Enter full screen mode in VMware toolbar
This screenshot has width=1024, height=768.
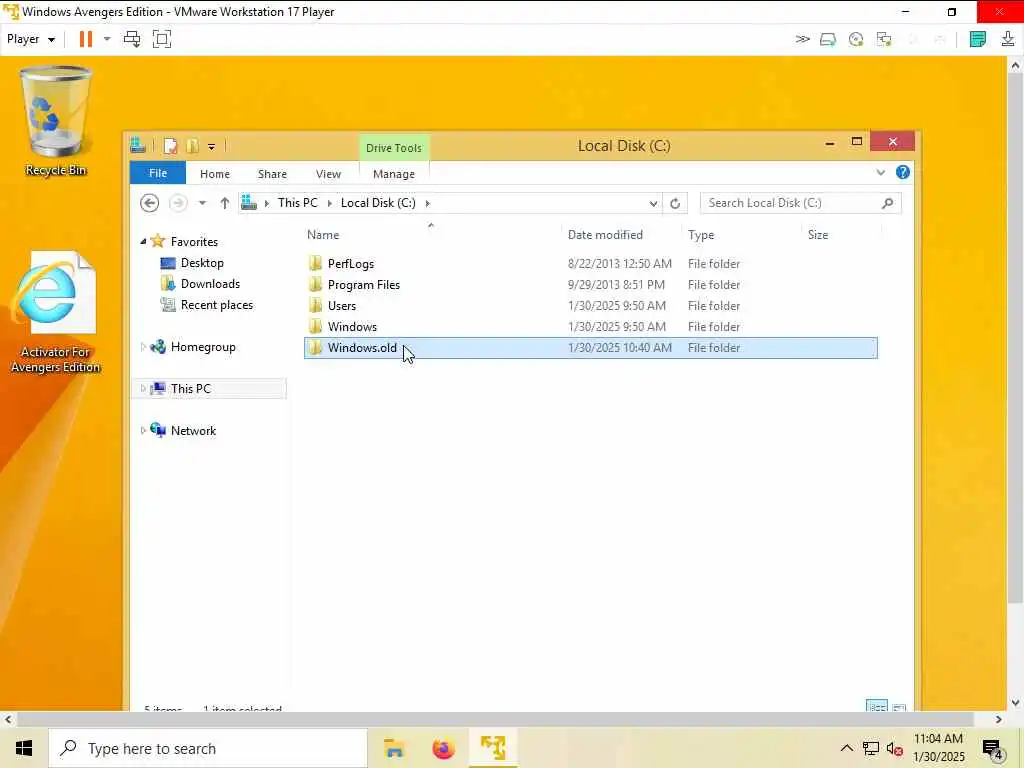[162, 39]
